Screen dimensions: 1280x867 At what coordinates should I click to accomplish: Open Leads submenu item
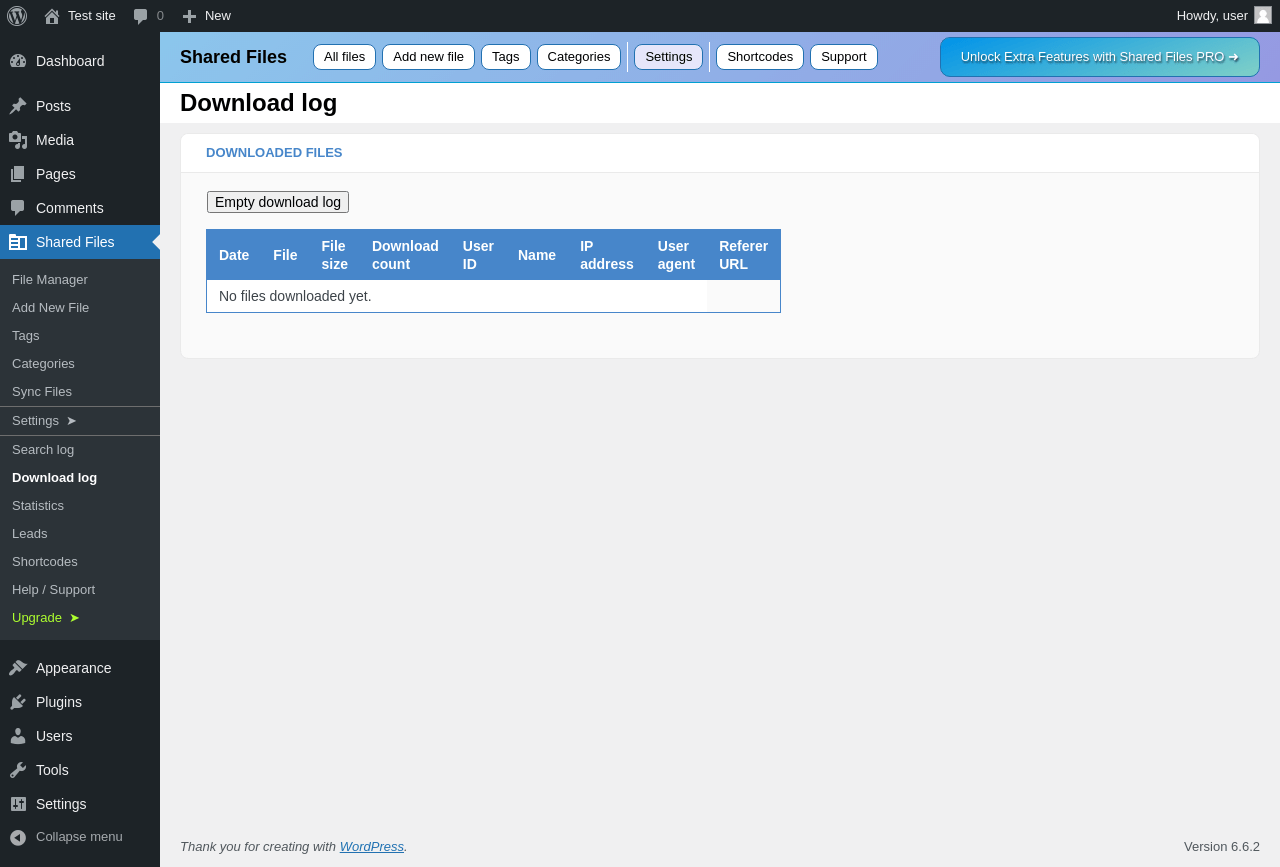pyautogui.click(x=80, y=534)
